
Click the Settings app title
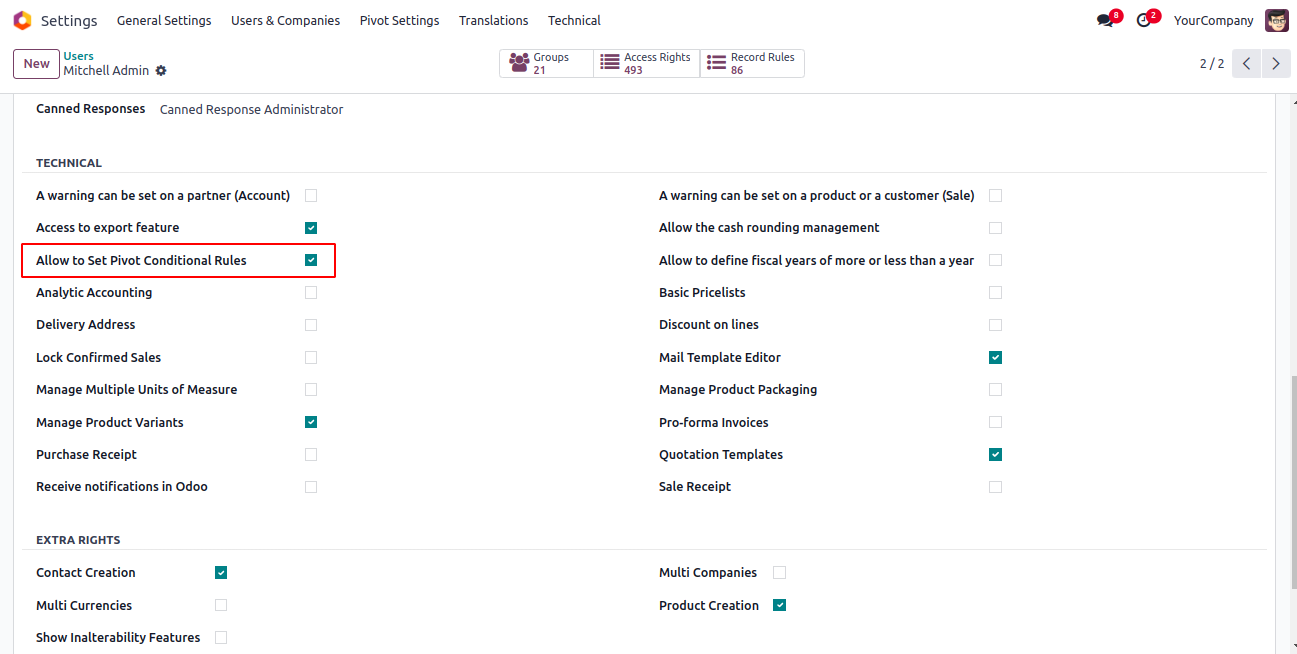pyautogui.click(x=69, y=20)
